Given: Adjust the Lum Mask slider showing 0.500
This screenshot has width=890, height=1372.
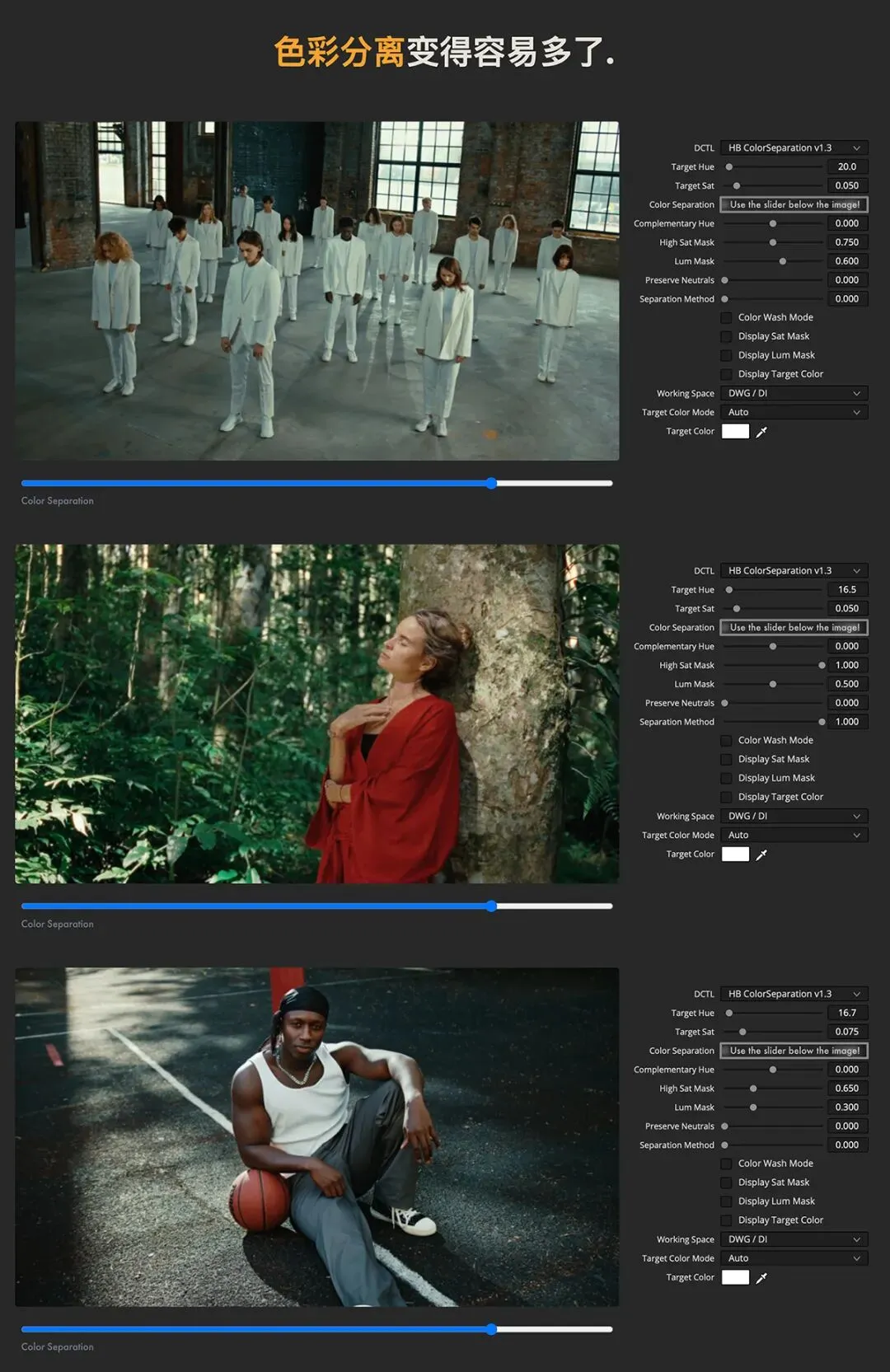Looking at the screenshot, I should [x=773, y=684].
